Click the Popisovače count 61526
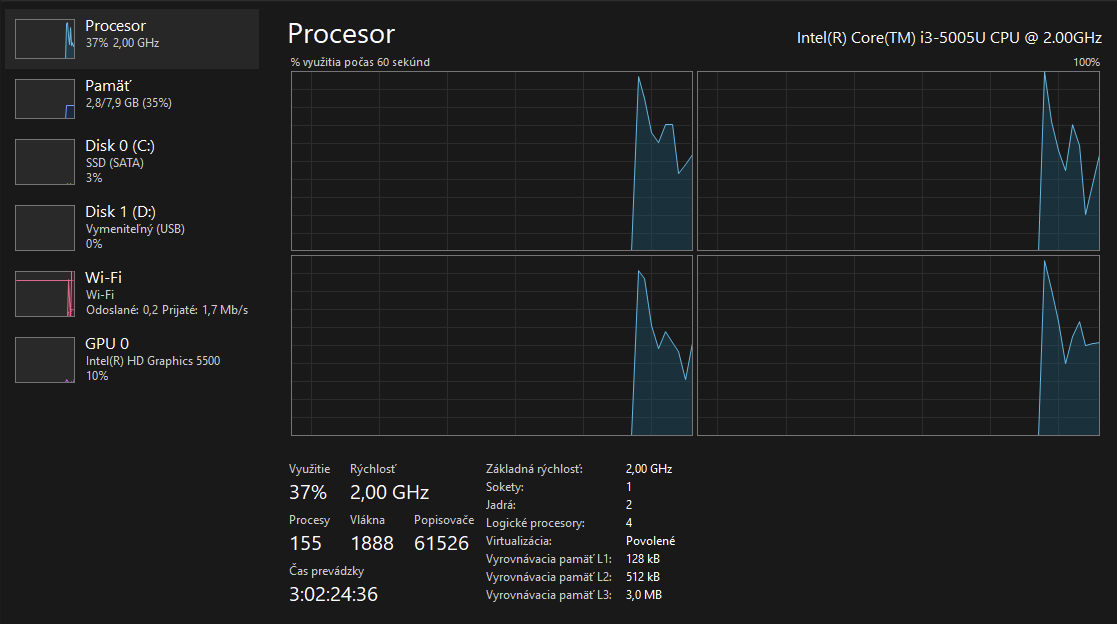The image size is (1117, 624). (x=441, y=543)
